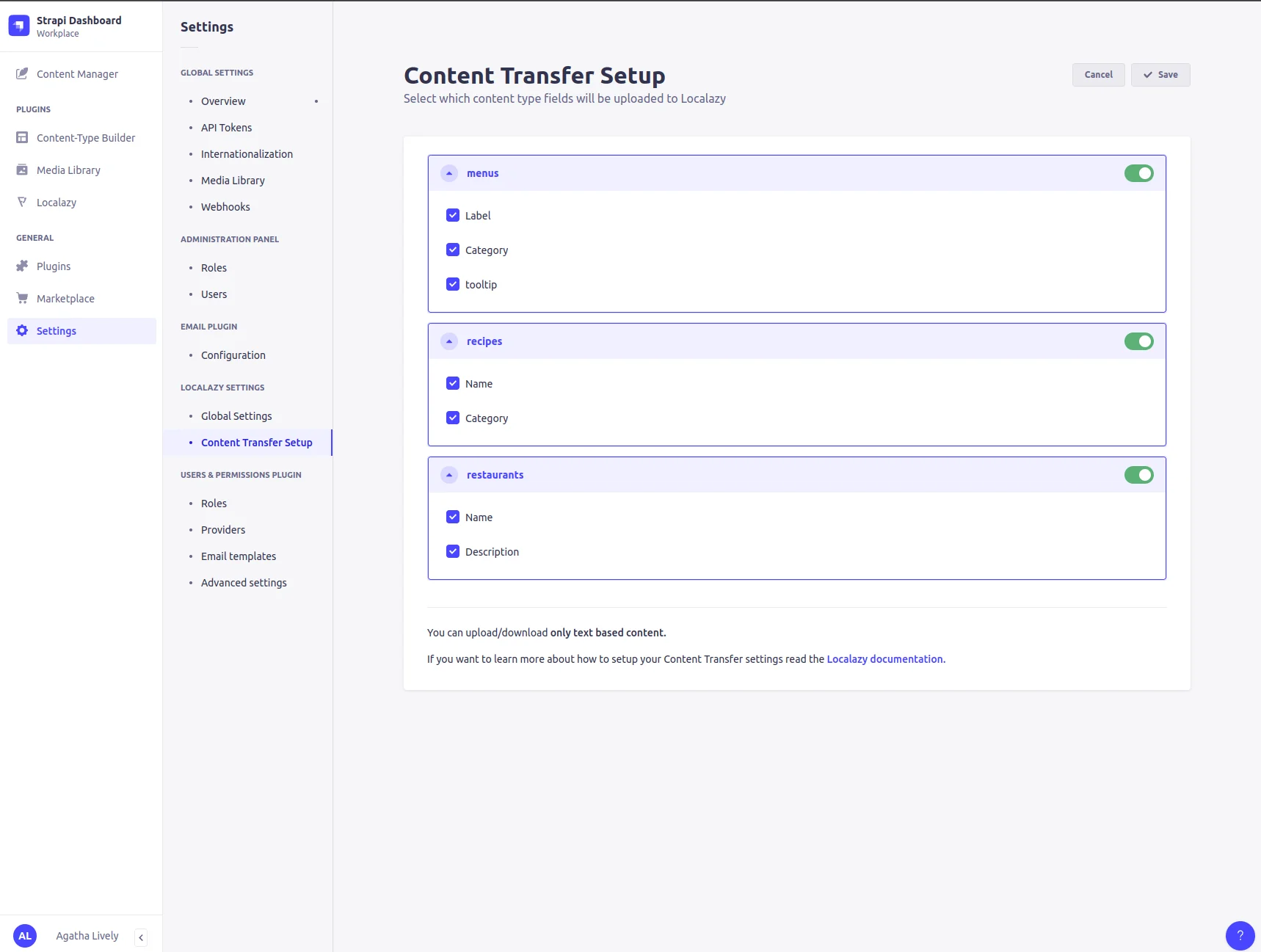Open Marketplace via the cart icon
Viewport: 1261px width, 952px height.
point(22,299)
